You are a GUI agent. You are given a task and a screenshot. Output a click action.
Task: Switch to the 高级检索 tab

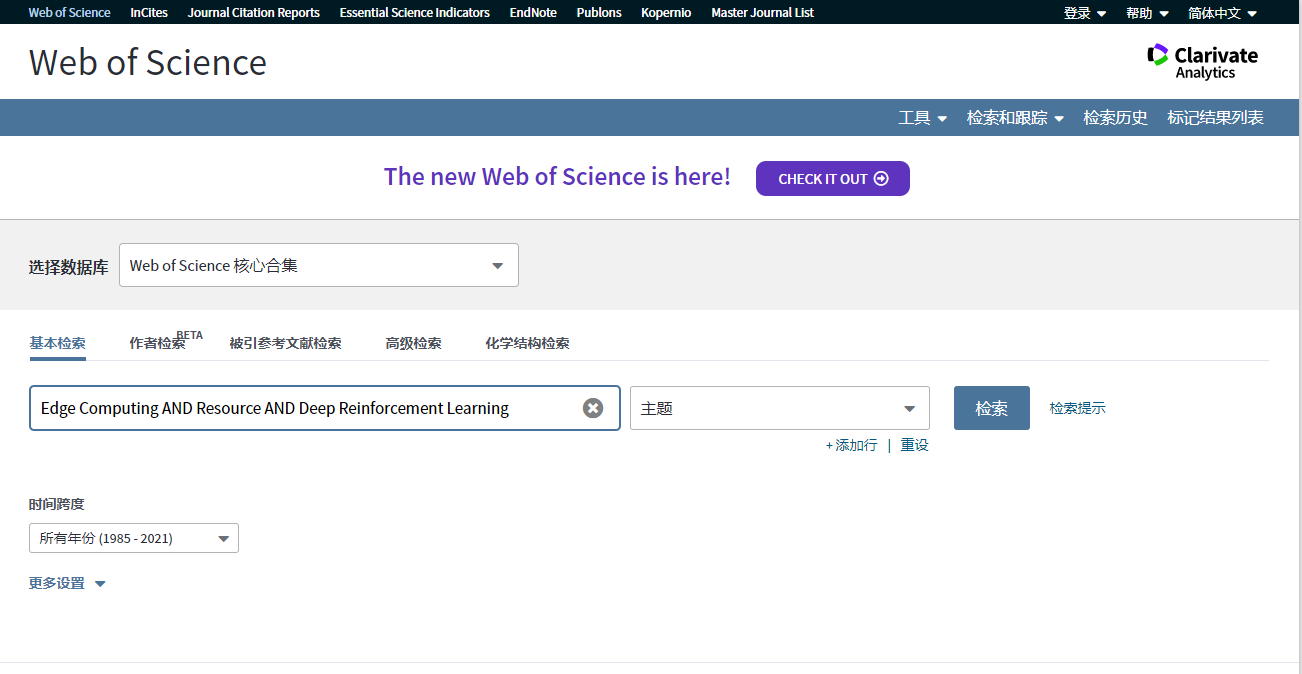(x=413, y=343)
